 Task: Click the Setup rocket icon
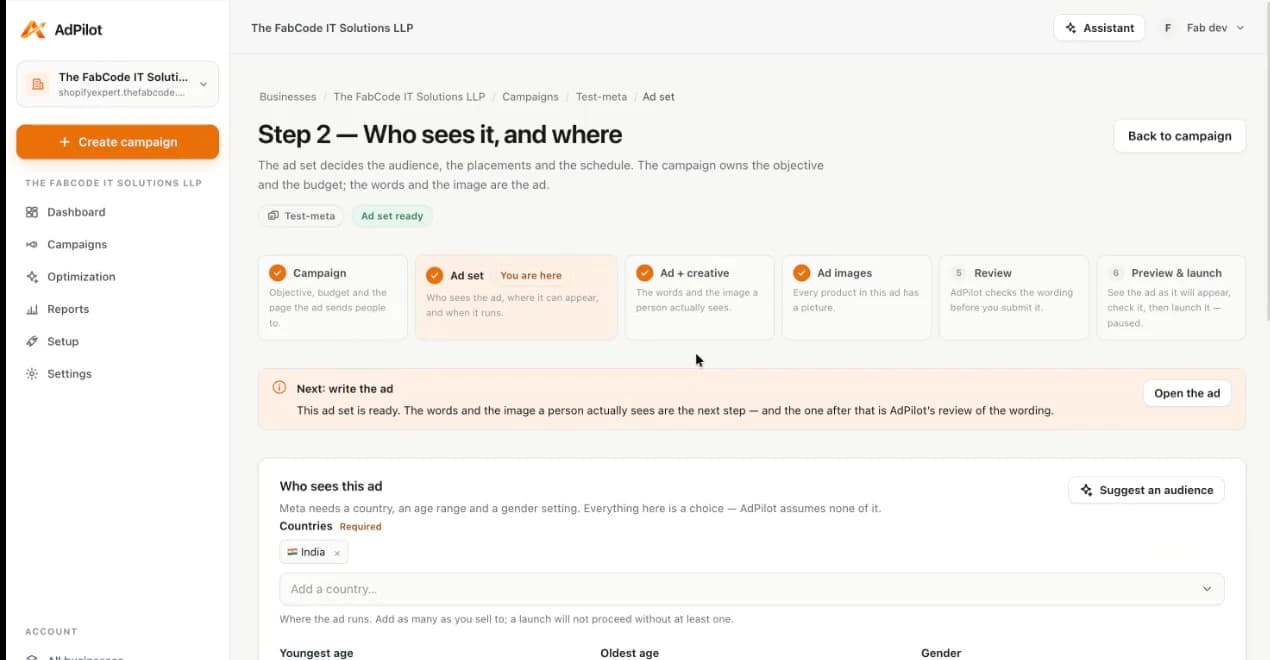click(32, 341)
